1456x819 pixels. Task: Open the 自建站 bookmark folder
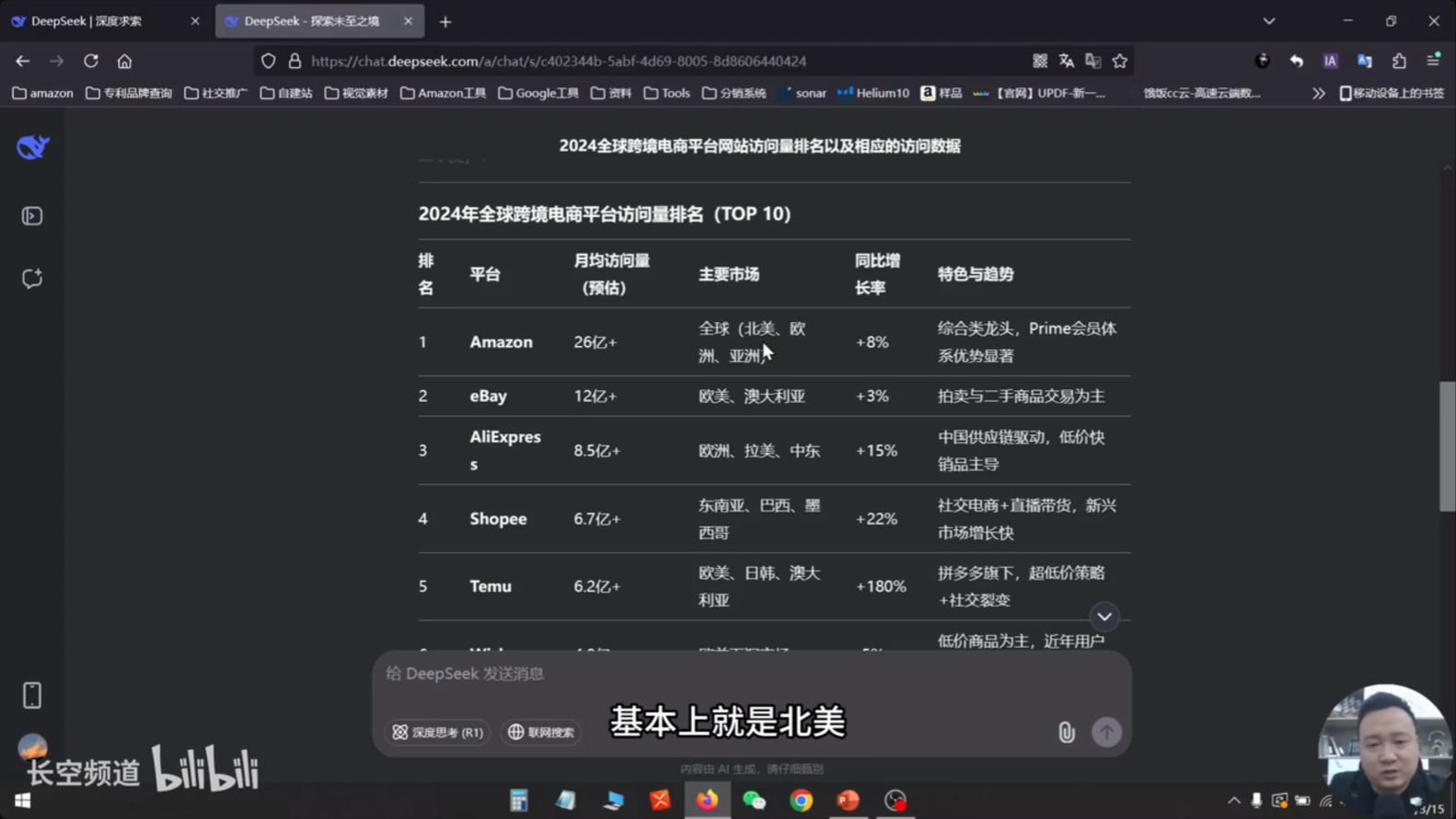286,93
